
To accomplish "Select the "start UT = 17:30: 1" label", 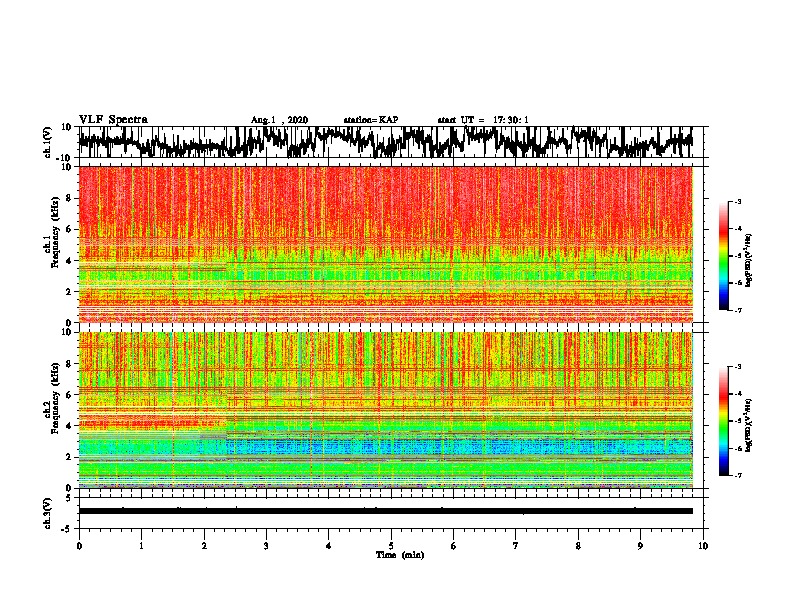I will pyautogui.click(x=483, y=120).
